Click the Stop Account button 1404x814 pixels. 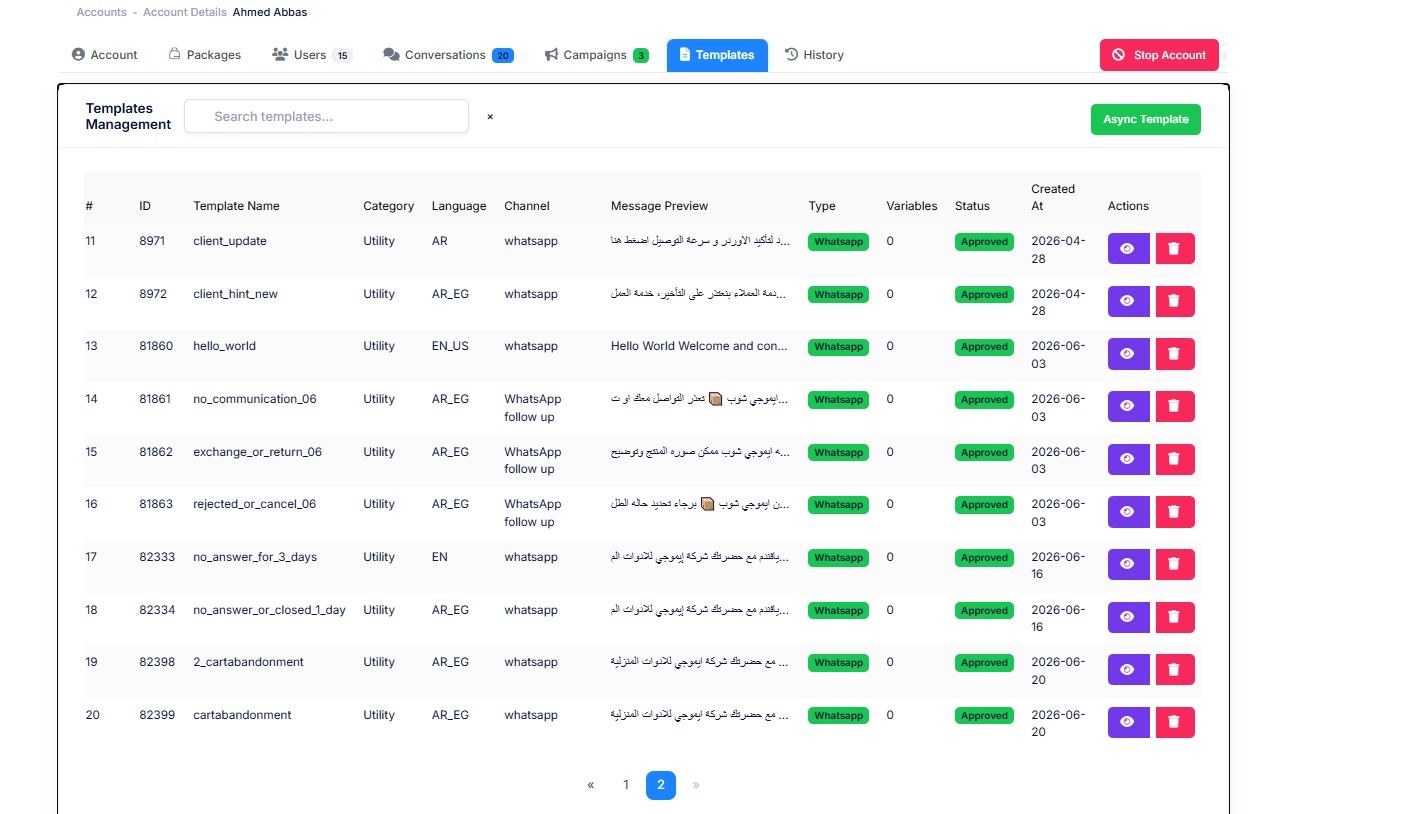coord(1159,55)
